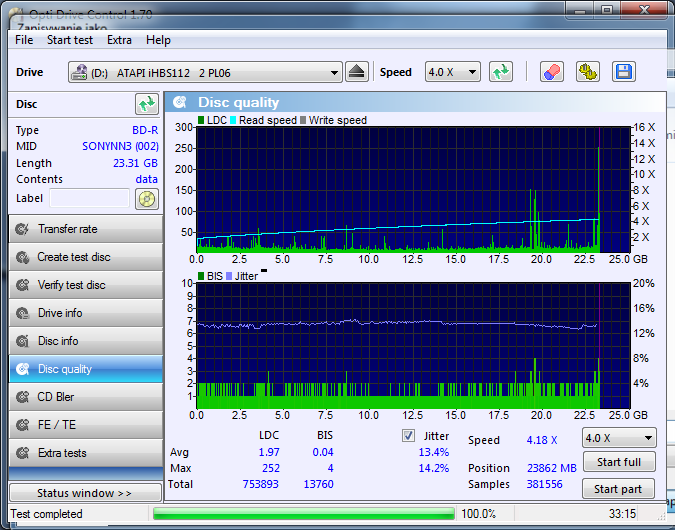Click the Length value 23.31 GB
Image resolution: width=675 pixels, height=530 pixels.
(135, 163)
